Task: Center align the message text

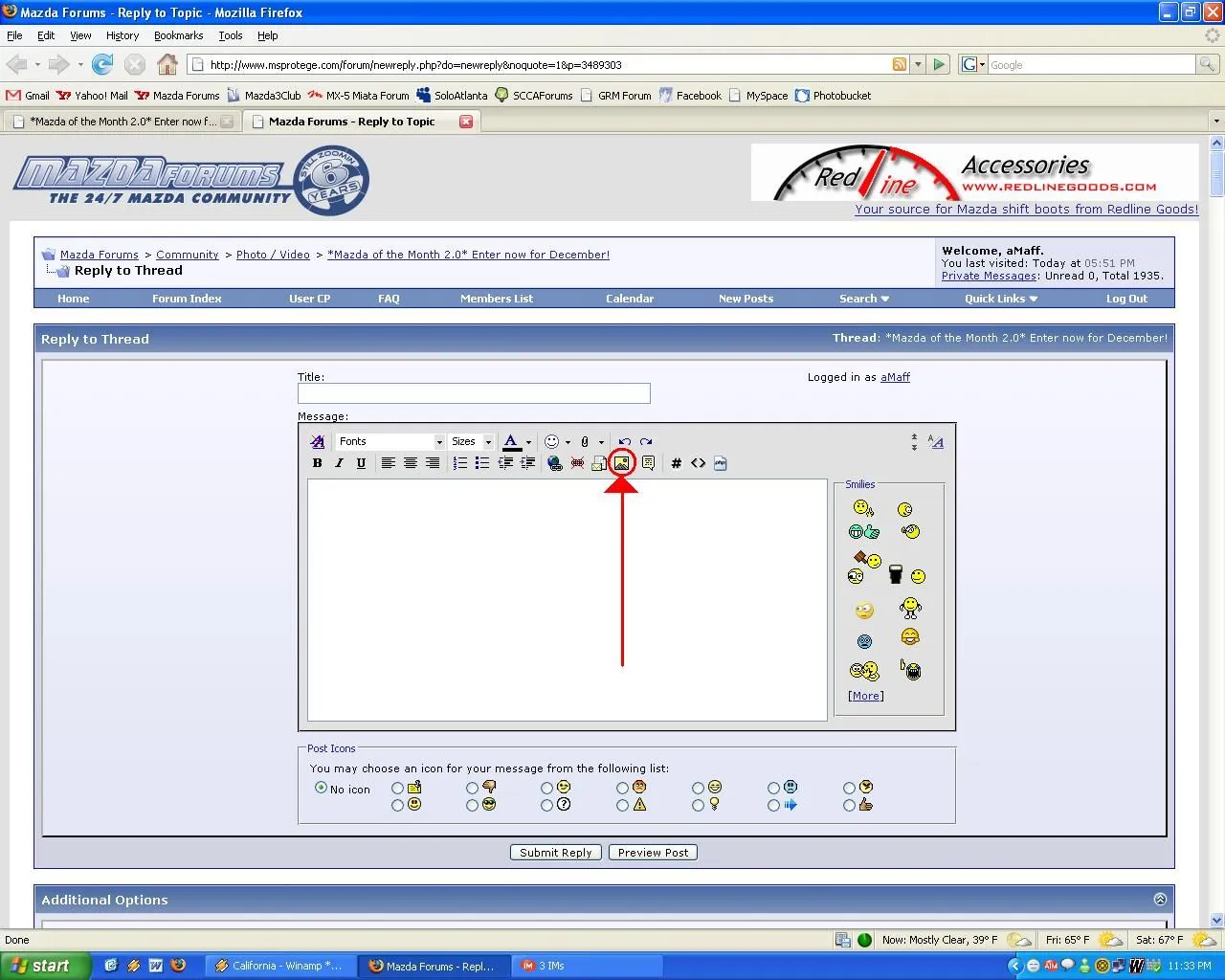Action: tap(410, 463)
